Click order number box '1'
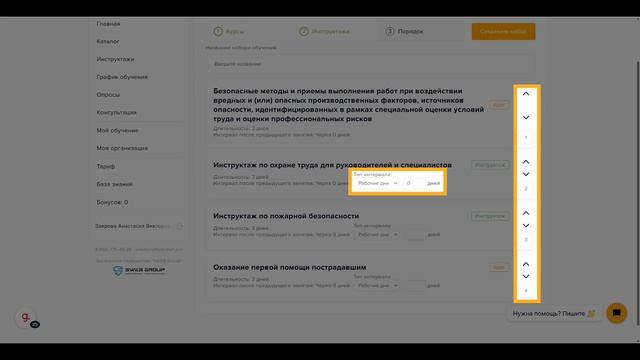 (x=526, y=138)
